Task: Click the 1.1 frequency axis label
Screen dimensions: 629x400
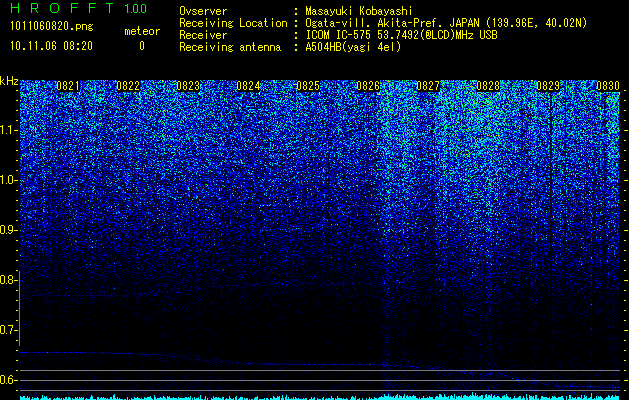Action: tap(8, 130)
